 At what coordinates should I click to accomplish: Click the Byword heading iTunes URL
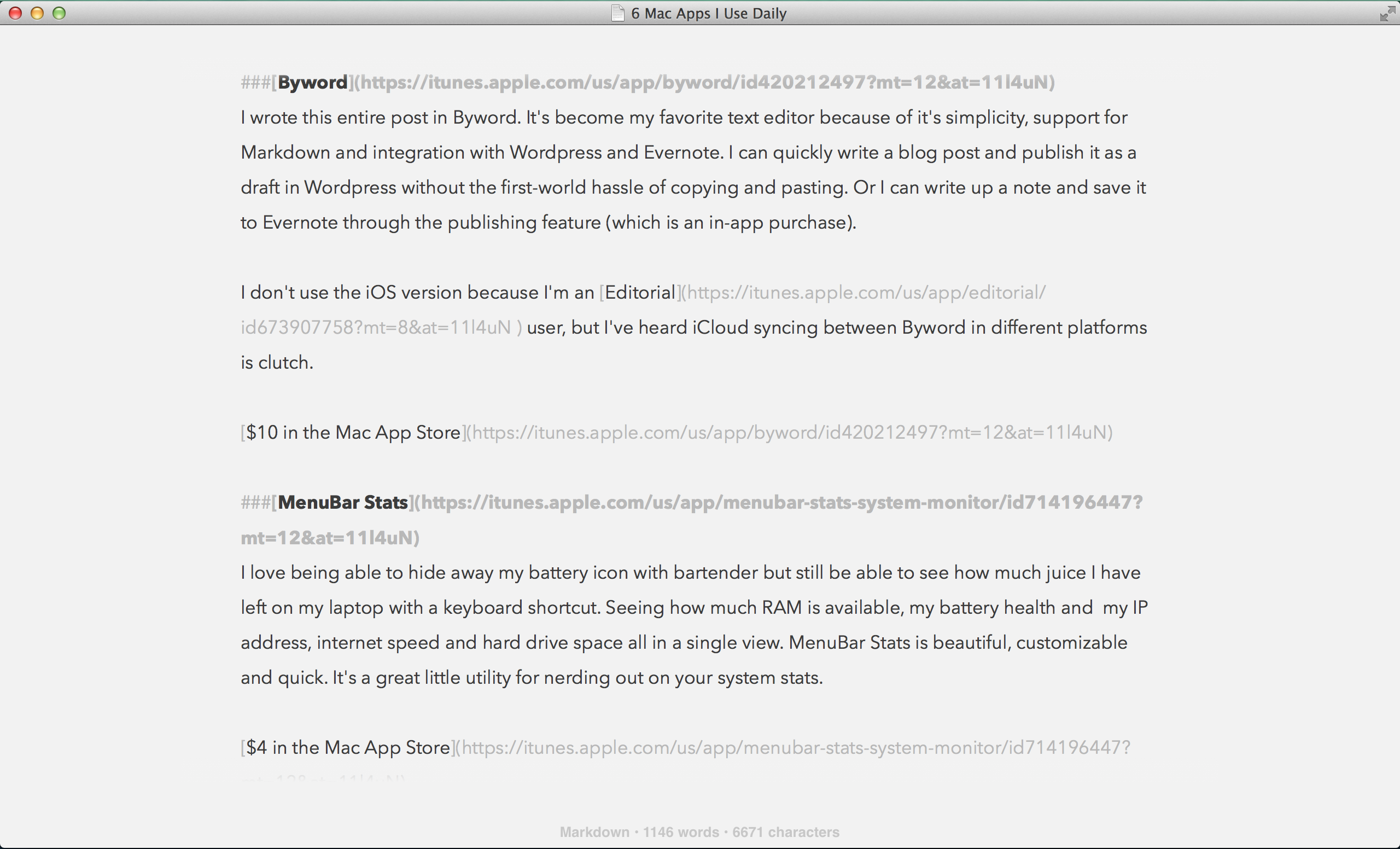[704, 83]
